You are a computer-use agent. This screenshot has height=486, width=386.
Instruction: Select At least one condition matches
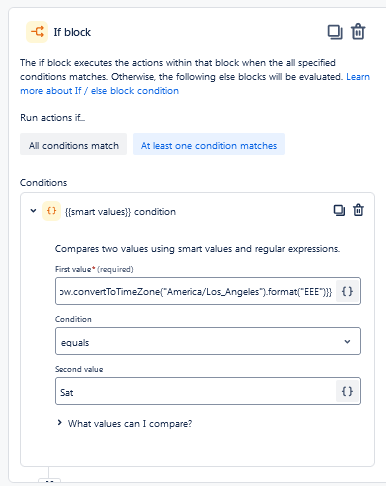[x=209, y=144]
